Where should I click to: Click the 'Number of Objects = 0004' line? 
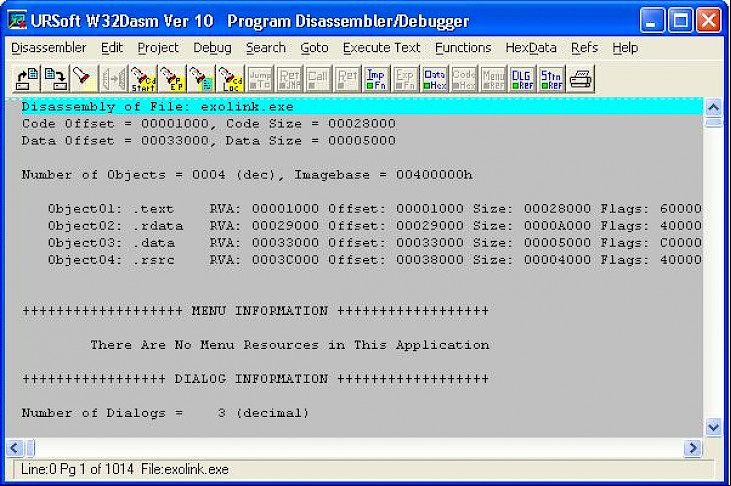pyautogui.click(x=247, y=175)
